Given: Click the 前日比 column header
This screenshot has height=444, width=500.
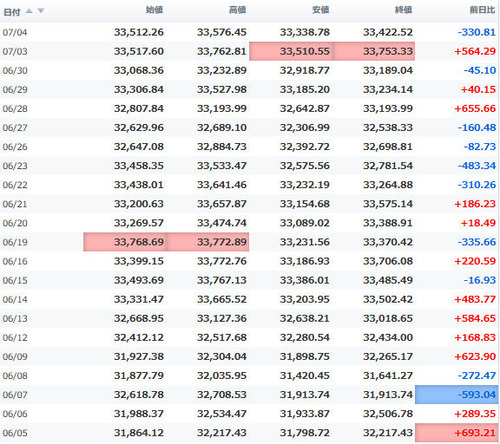Looking at the screenshot, I should tap(482, 10).
